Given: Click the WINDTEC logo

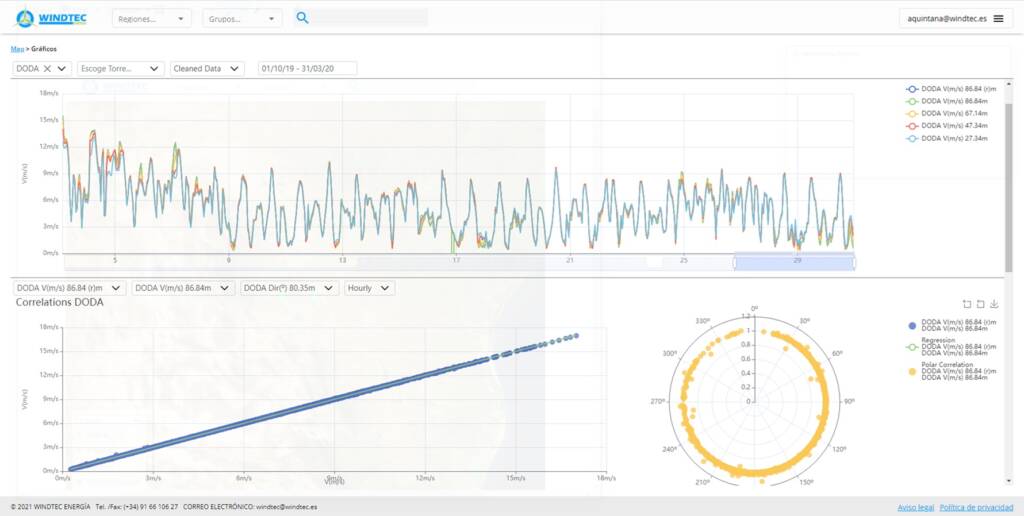Looking at the screenshot, I should click(x=51, y=18).
